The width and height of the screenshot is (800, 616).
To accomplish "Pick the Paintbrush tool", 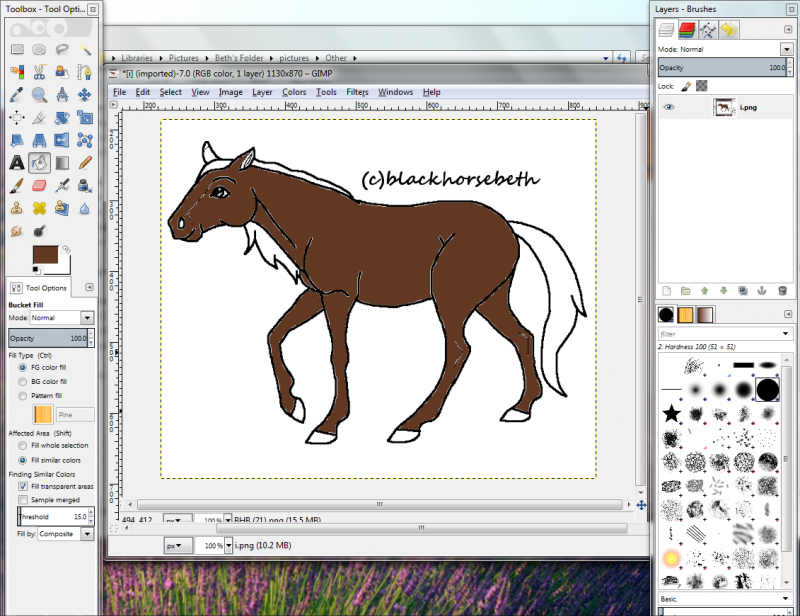I will pyautogui.click(x=17, y=185).
